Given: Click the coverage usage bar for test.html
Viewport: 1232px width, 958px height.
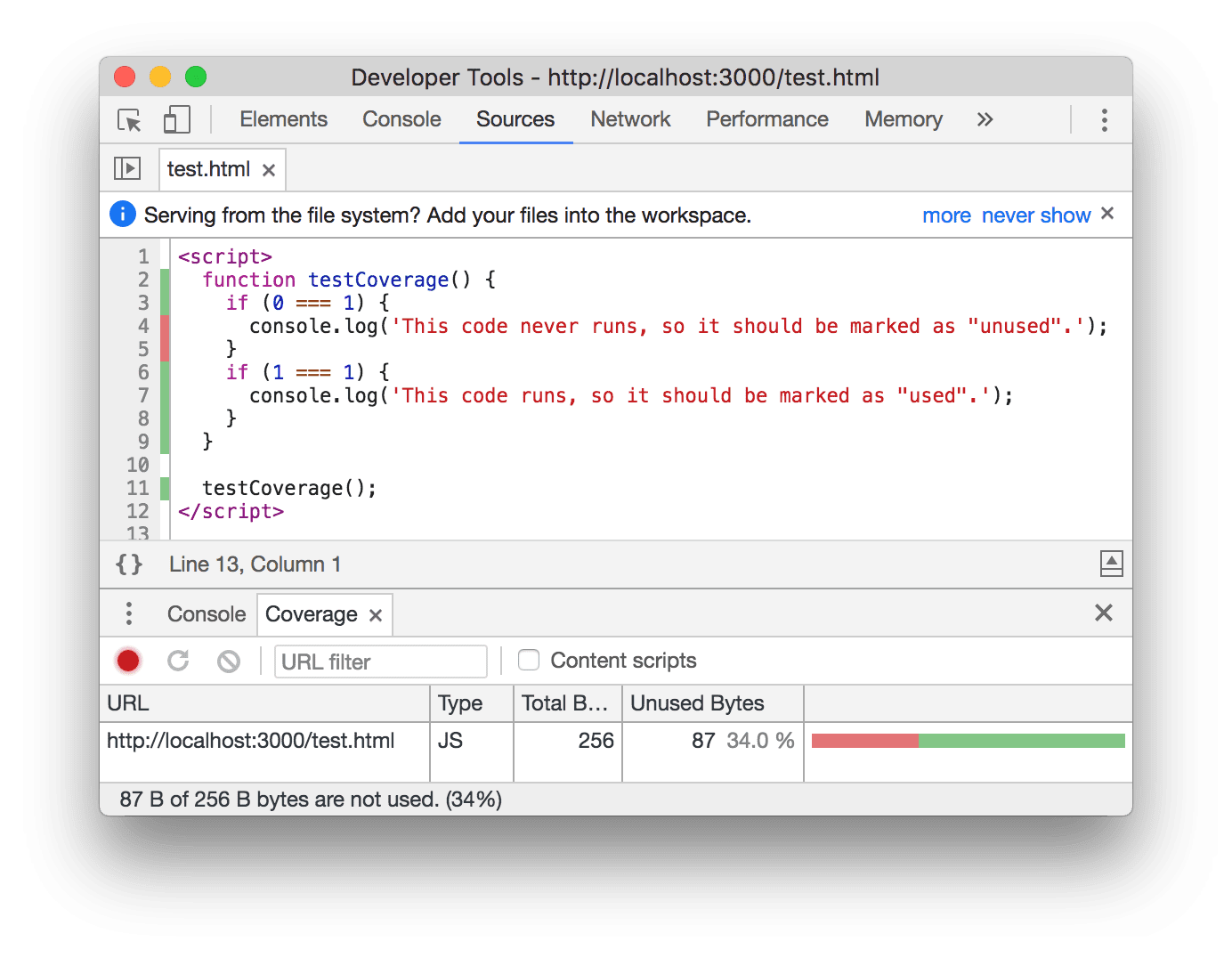Looking at the screenshot, I should [x=968, y=740].
